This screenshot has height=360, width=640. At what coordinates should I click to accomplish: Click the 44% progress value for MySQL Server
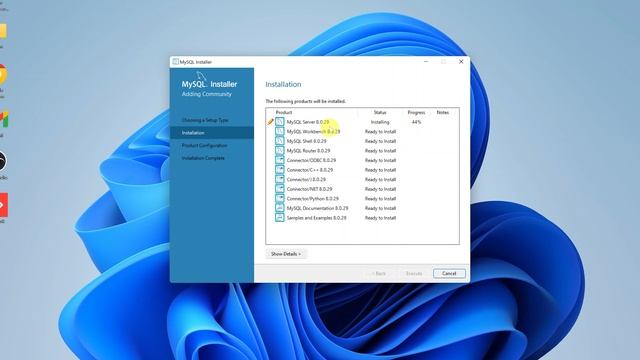[416, 122]
